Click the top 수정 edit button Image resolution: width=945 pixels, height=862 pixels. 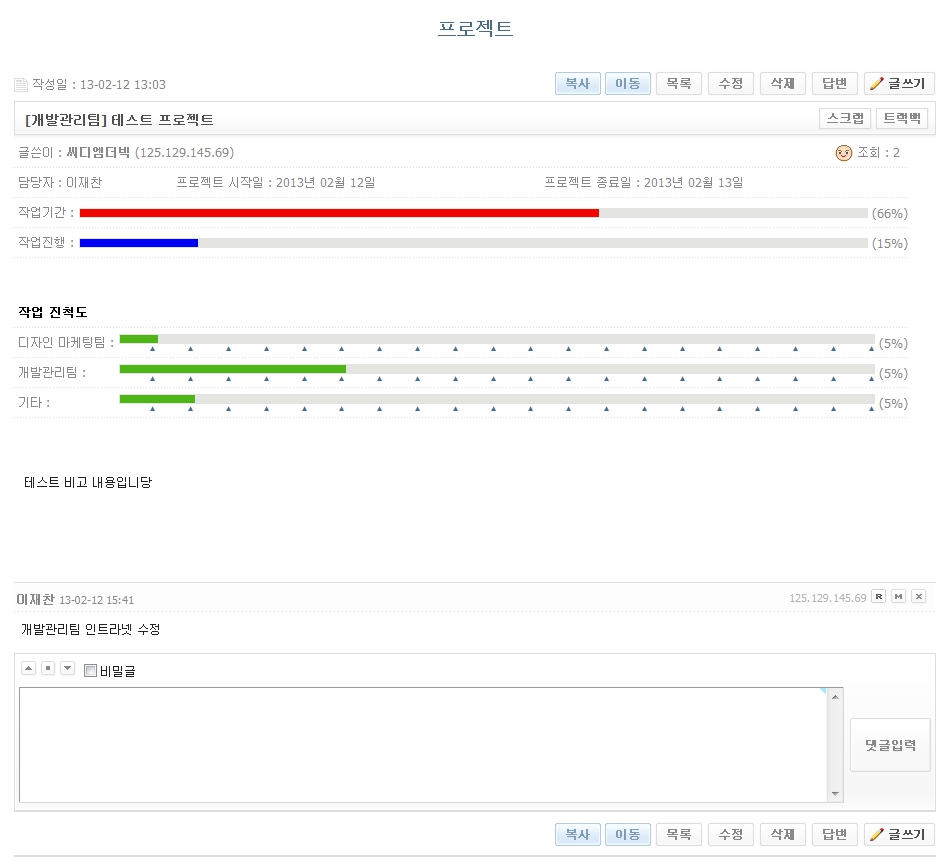[x=731, y=84]
